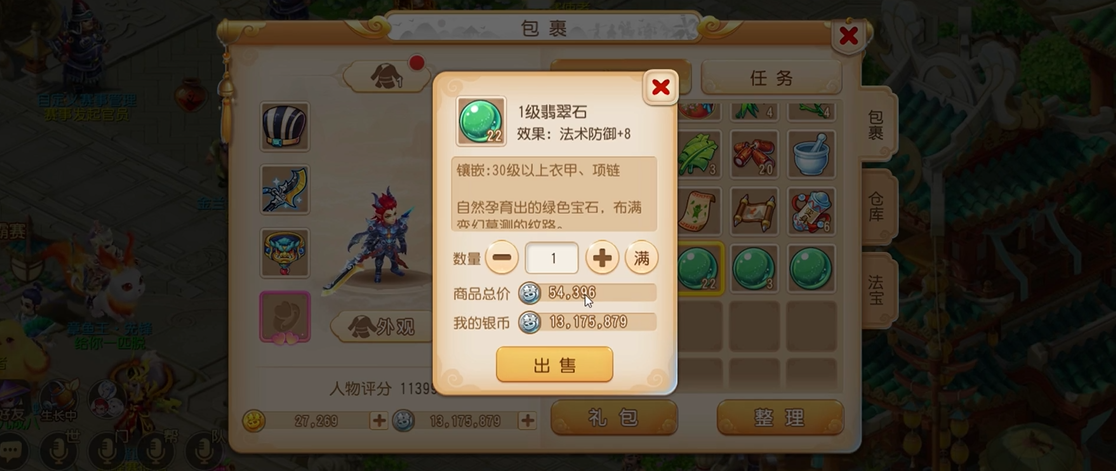
Task: Close the jade stone sell popup
Action: (x=660, y=87)
